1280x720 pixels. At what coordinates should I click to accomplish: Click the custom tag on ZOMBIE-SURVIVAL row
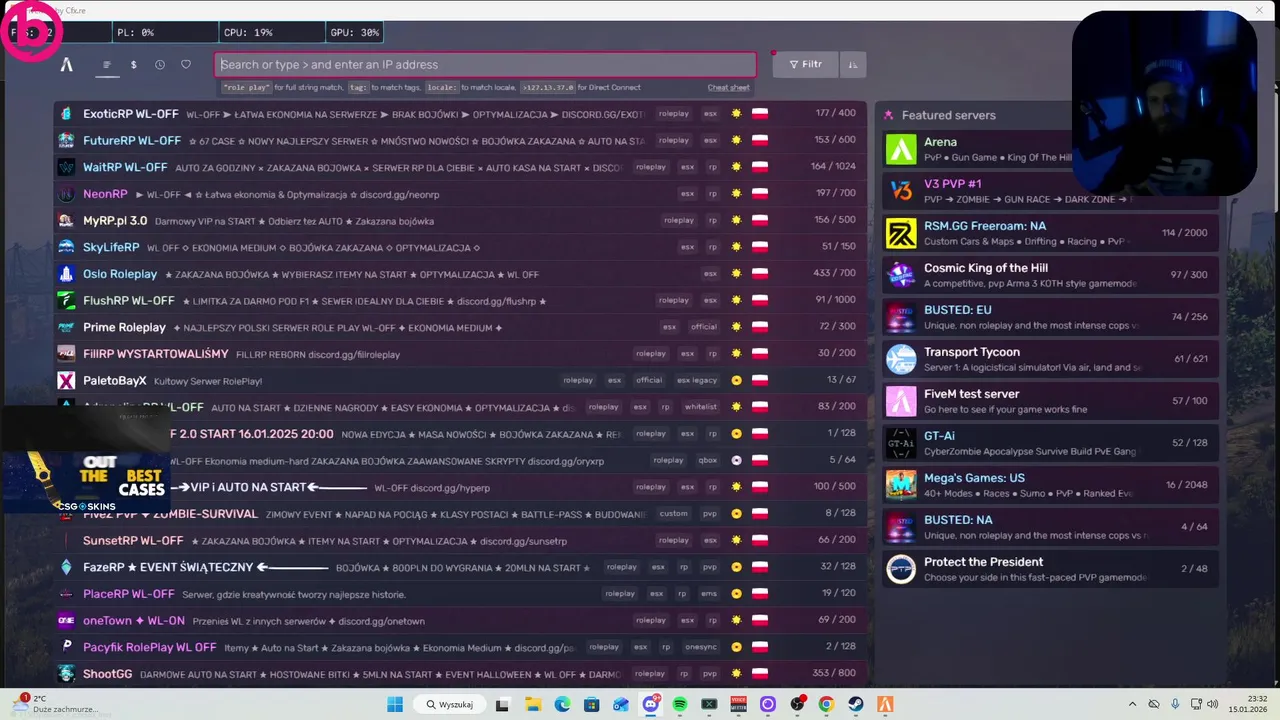click(673, 514)
